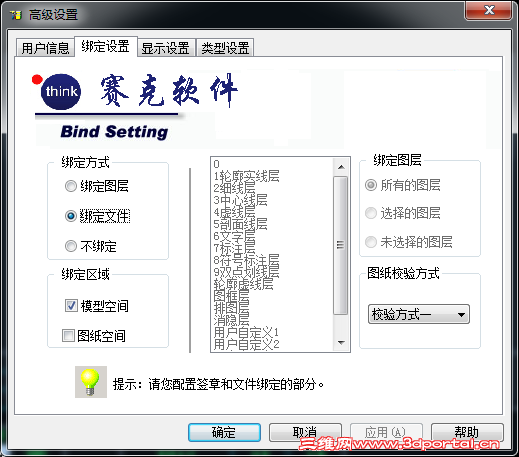Image resolution: width=519 pixels, height=457 pixels.
Task: Select the 4虚线层 list entry
Action: (x=273, y=212)
